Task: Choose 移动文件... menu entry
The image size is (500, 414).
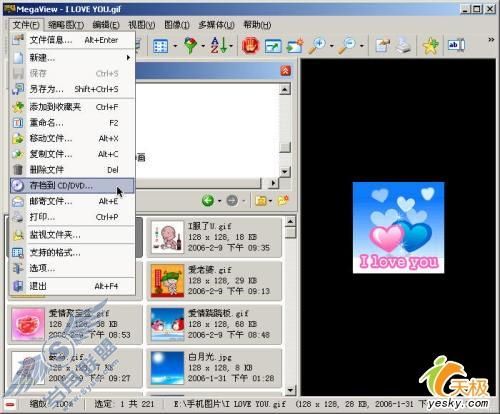Action: coord(72,138)
